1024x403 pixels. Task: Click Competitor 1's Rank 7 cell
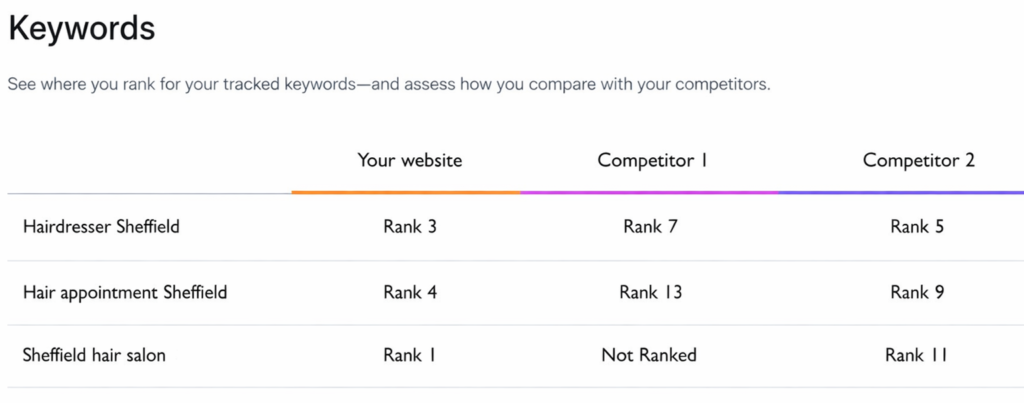pyautogui.click(x=650, y=227)
